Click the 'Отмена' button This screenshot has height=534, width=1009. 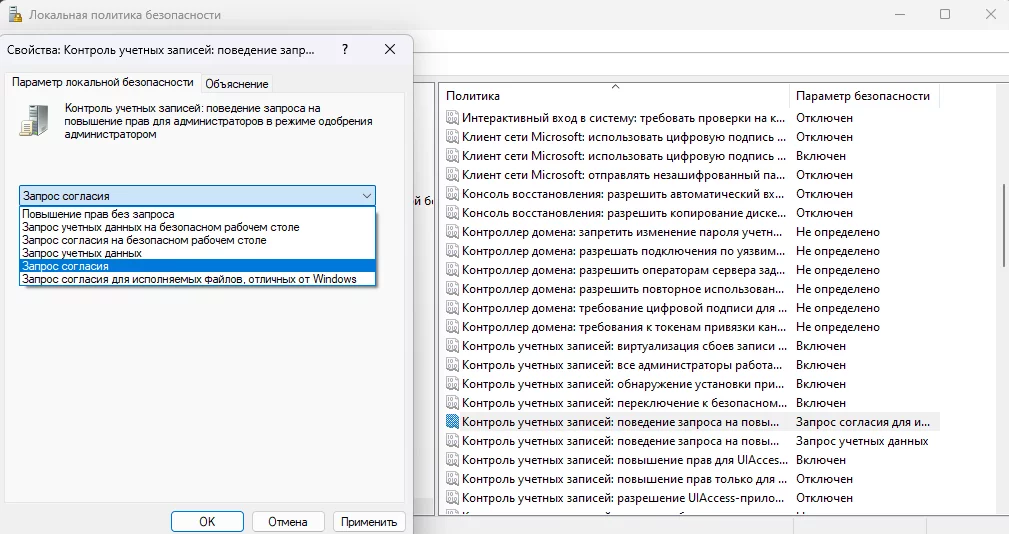click(x=287, y=521)
